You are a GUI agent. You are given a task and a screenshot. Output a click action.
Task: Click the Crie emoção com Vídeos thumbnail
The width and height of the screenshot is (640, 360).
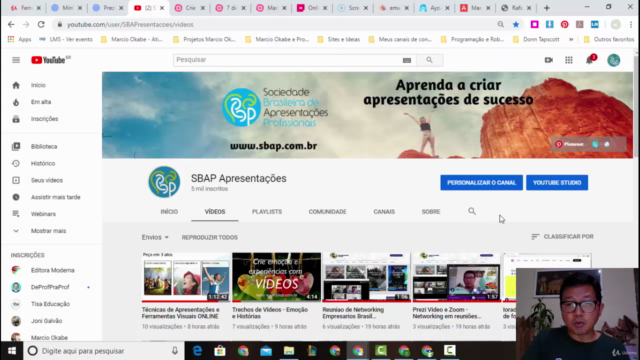pyautogui.click(x=276, y=277)
